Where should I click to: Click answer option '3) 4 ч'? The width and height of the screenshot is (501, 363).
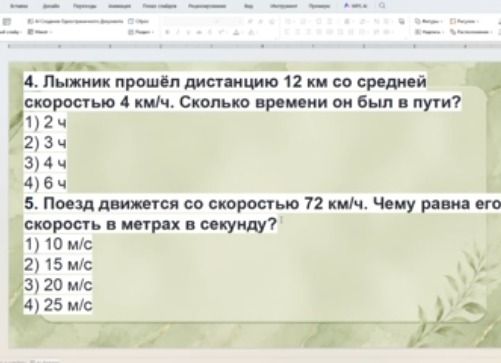(45, 163)
